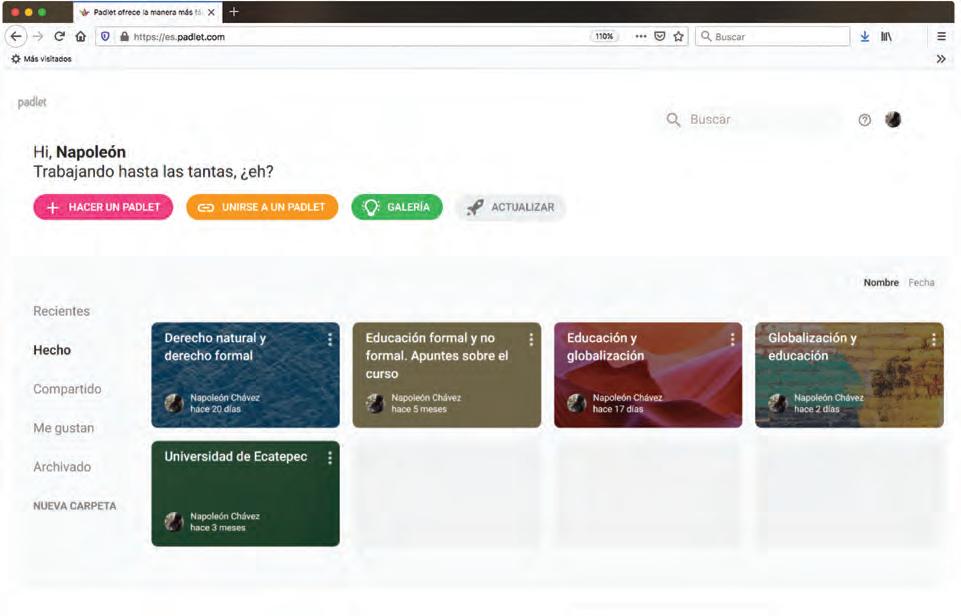Click NUEVA CARPETA to create folder
The width and height of the screenshot is (961, 616).
click(x=75, y=506)
